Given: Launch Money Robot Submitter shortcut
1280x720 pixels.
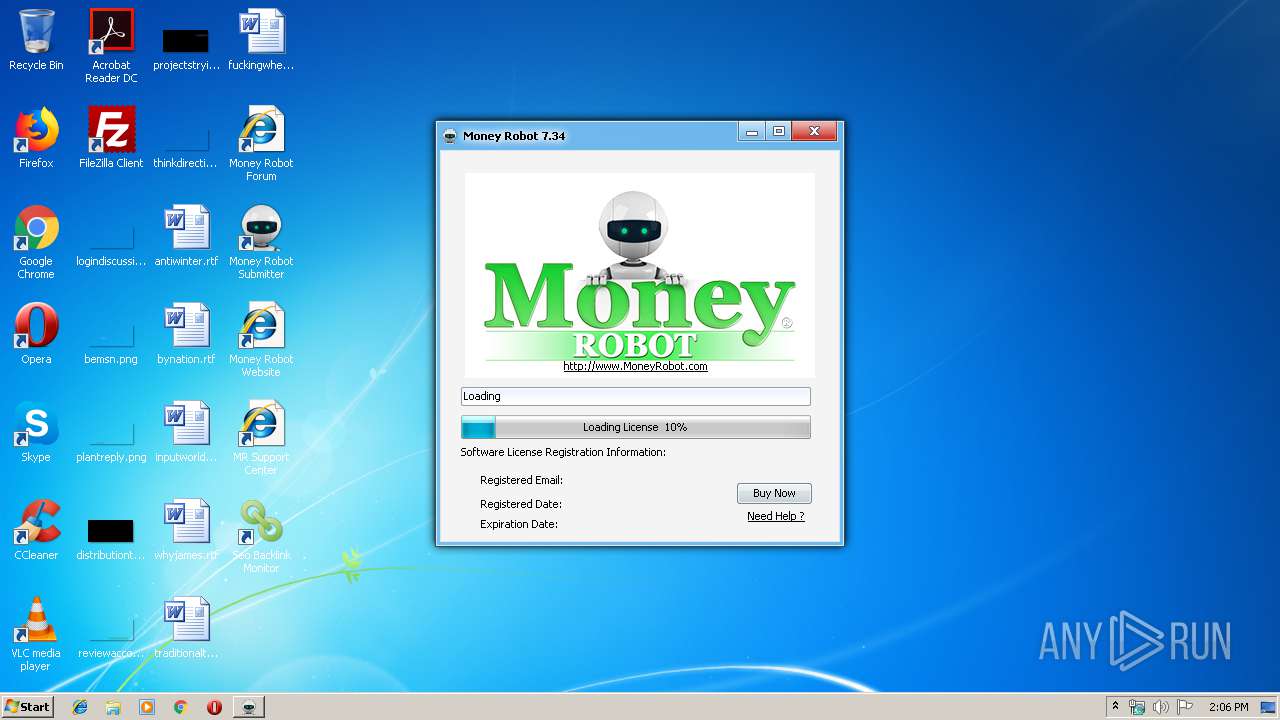Looking at the screenshot, I should (261, 242).
